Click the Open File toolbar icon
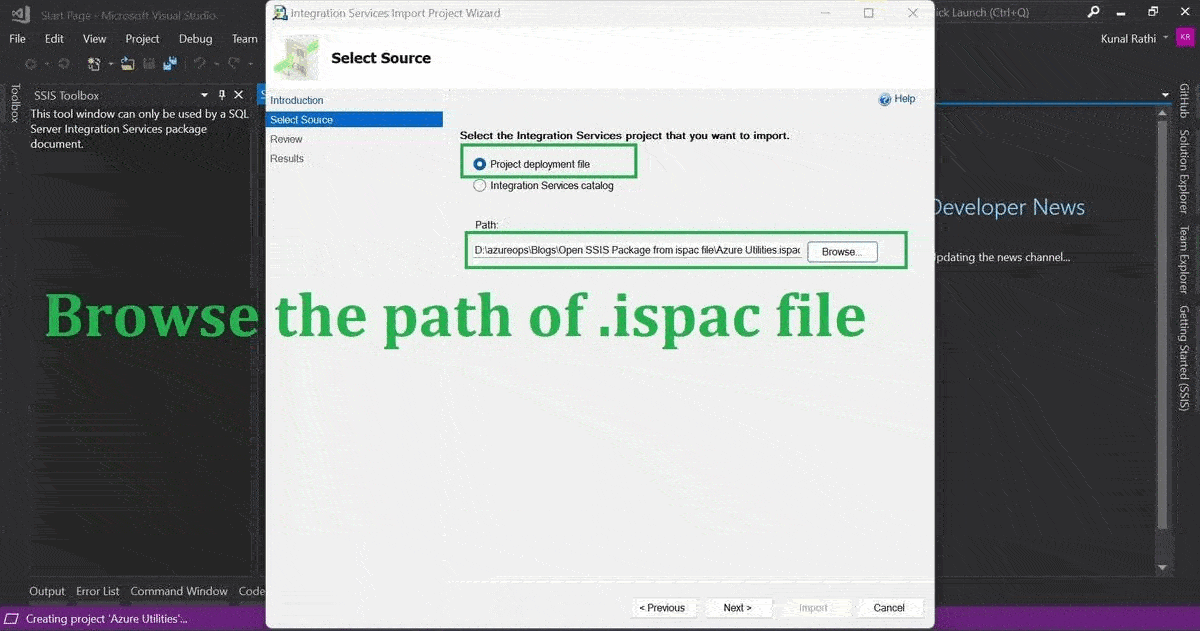1200x631 pixels. pyautogui.click(x=128, y=64)
